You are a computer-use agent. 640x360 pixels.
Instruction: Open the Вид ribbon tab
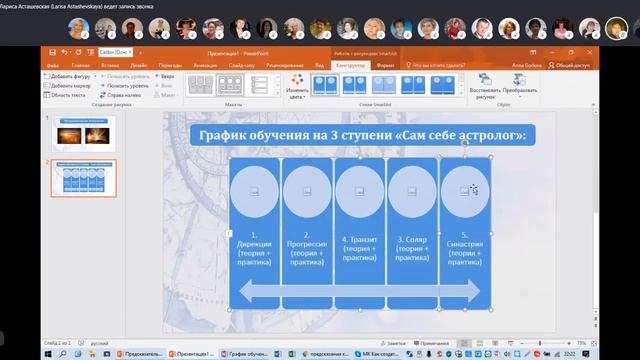click(x=319, y=65)
